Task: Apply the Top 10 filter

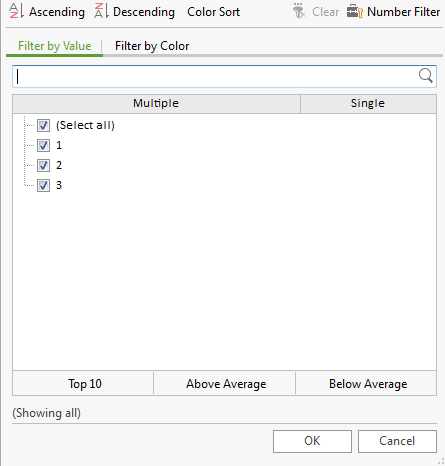Action: click(x=85, y=384)
